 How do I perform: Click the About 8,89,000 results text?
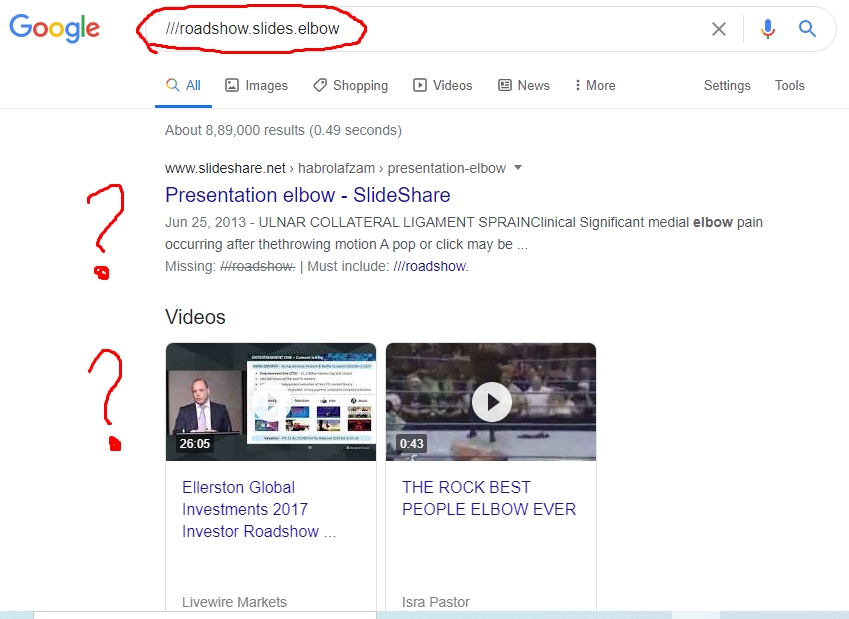click(283, 131)
